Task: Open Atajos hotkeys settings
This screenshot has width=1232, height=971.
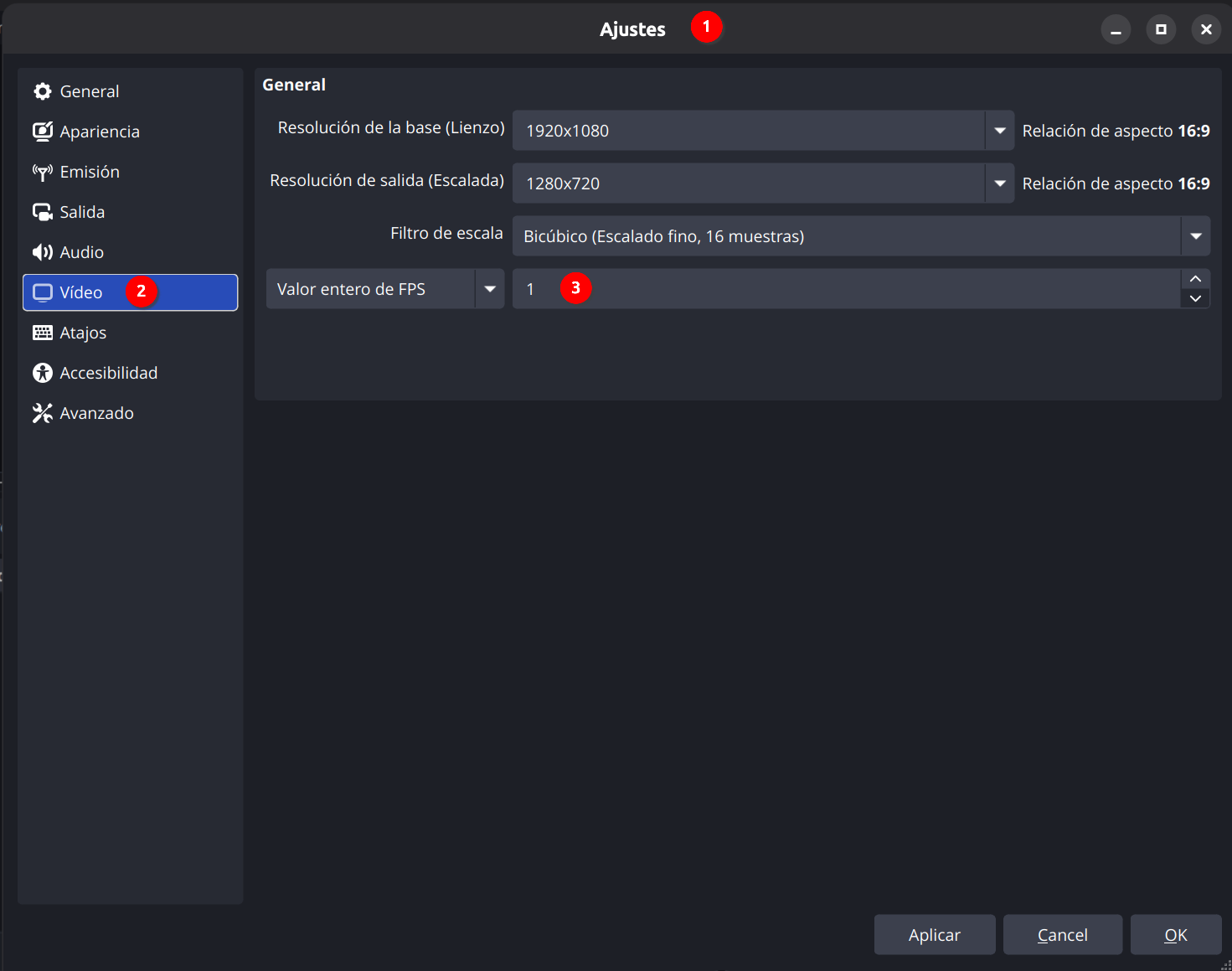Action: tap(131, 333)
